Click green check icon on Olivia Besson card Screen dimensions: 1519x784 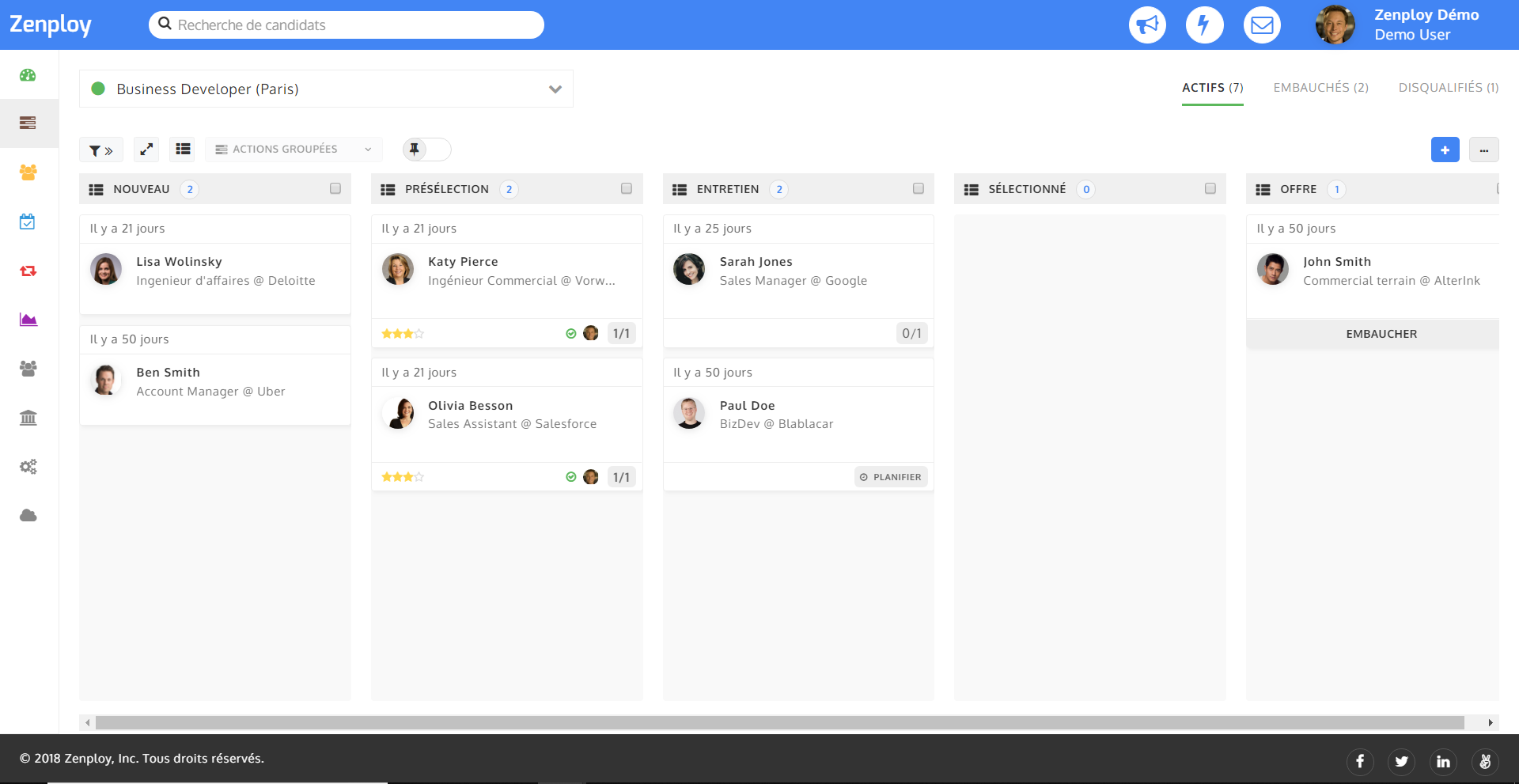click(x=571, y=477)
